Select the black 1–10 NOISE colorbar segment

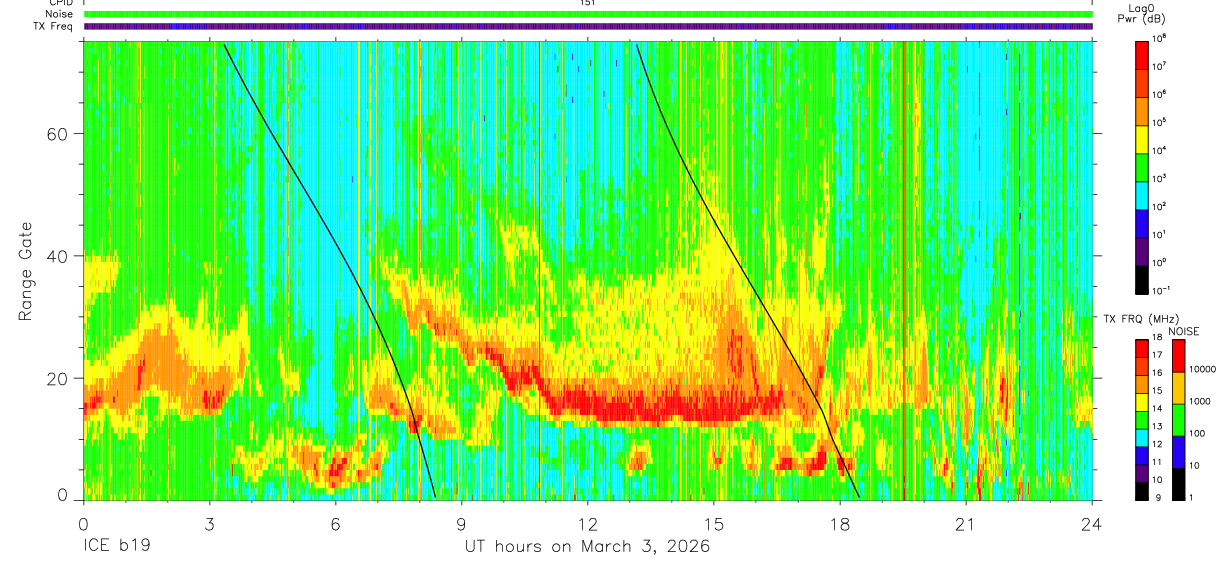(1180, 484)
